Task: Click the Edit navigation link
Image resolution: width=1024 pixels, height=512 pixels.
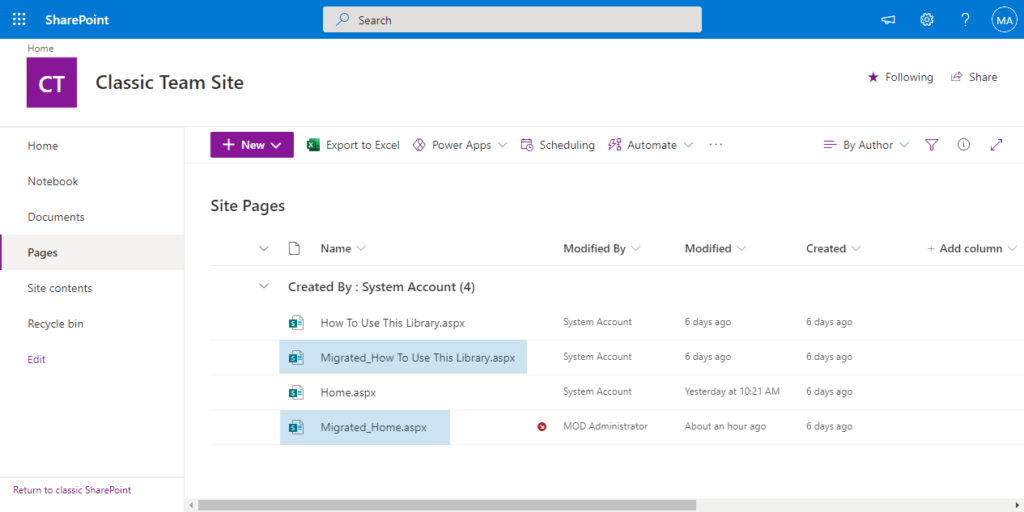Action: click(37, 359)
